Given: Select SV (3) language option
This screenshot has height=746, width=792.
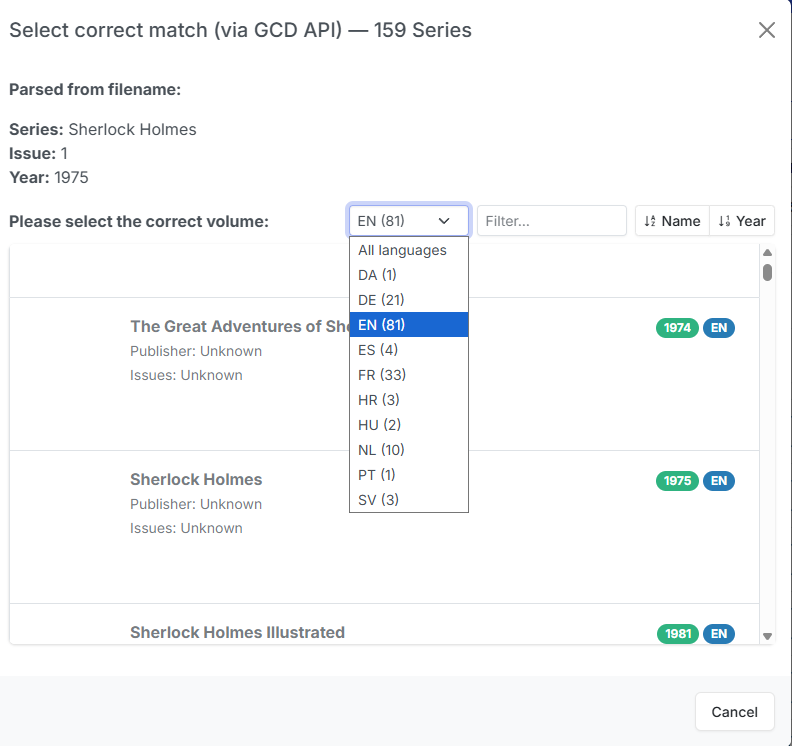Looking at the screenshot, I should click(409, 500).
